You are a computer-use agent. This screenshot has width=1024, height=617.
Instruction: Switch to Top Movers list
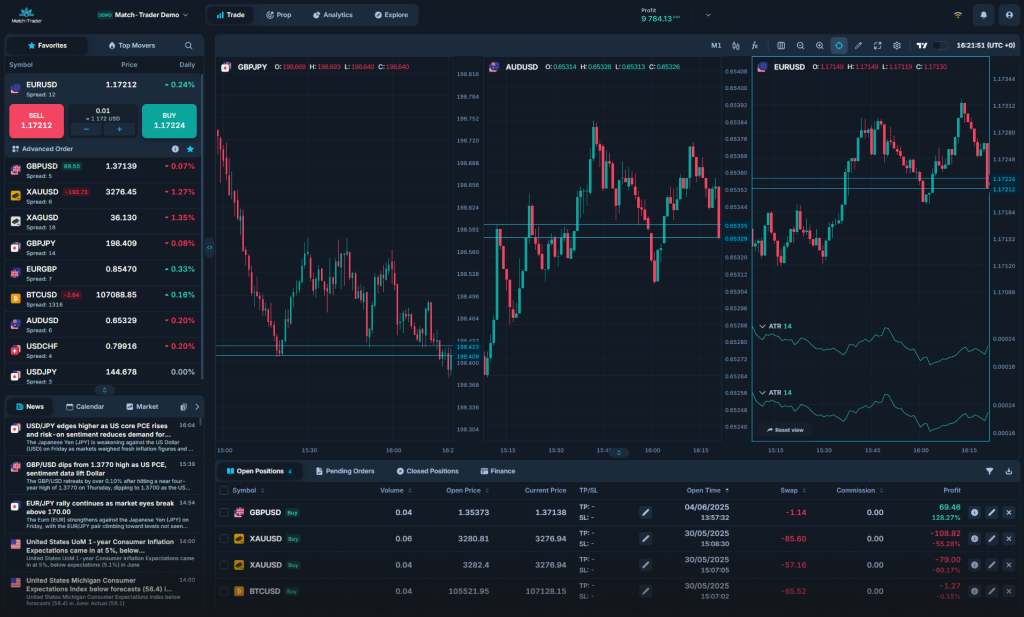(131, 46)
